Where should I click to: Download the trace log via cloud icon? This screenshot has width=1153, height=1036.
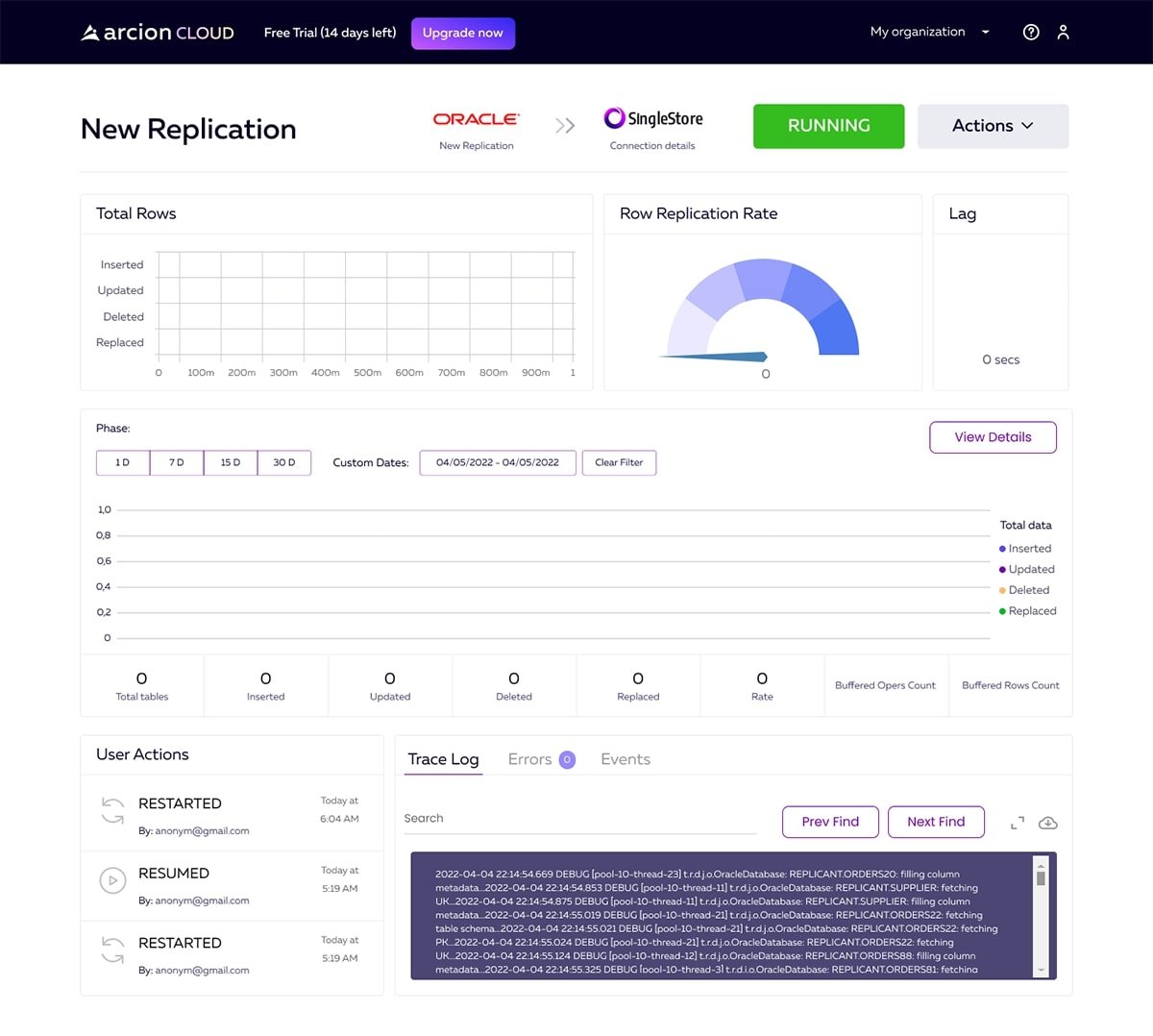click(x=1048, y=823)
